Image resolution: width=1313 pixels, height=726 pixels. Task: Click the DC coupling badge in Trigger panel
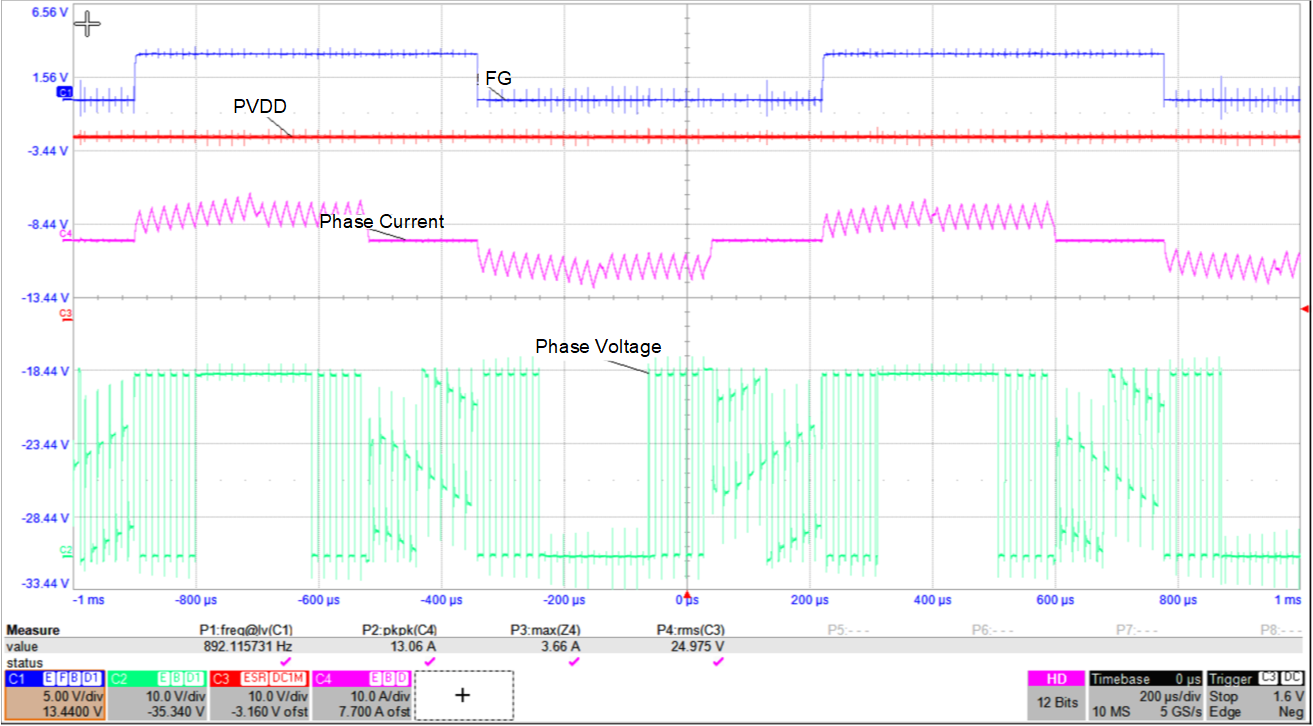coord(1292,678)
